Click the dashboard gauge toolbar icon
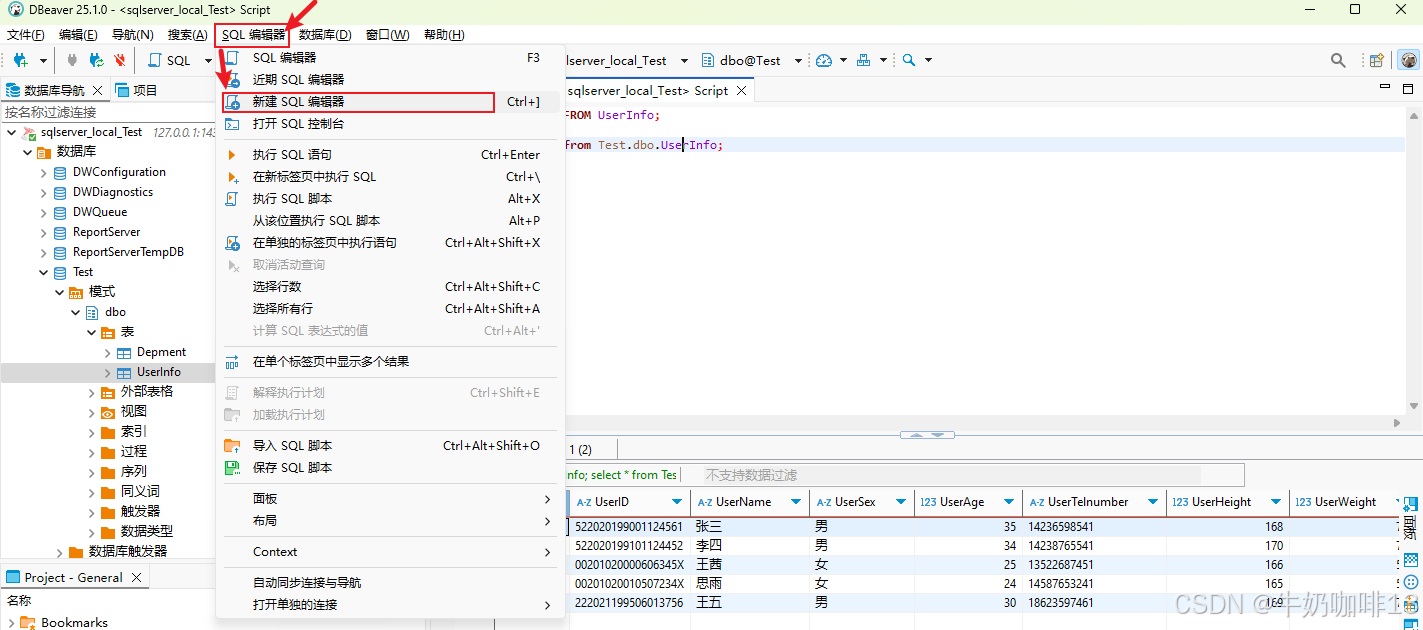1423x630 pixels. pyautogui.click(x=823, y=61)
